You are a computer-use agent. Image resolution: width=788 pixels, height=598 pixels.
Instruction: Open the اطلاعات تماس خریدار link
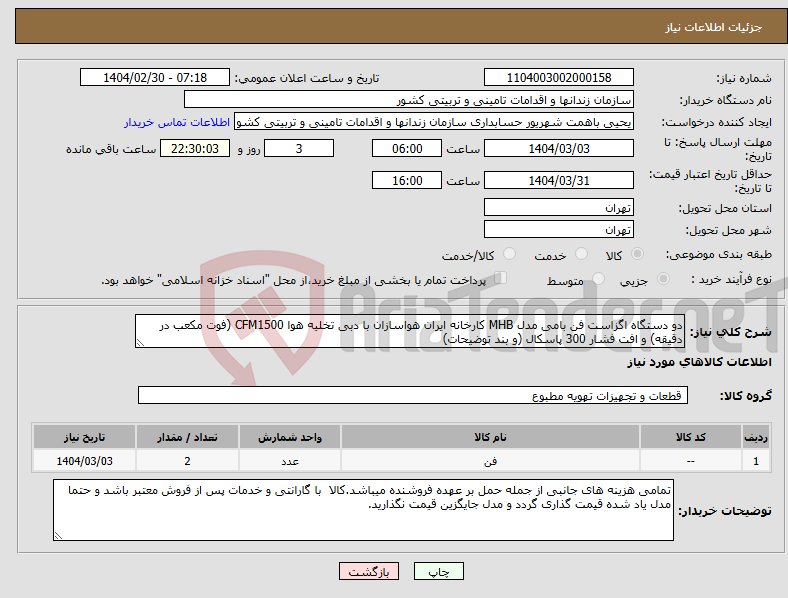(177, 122)
